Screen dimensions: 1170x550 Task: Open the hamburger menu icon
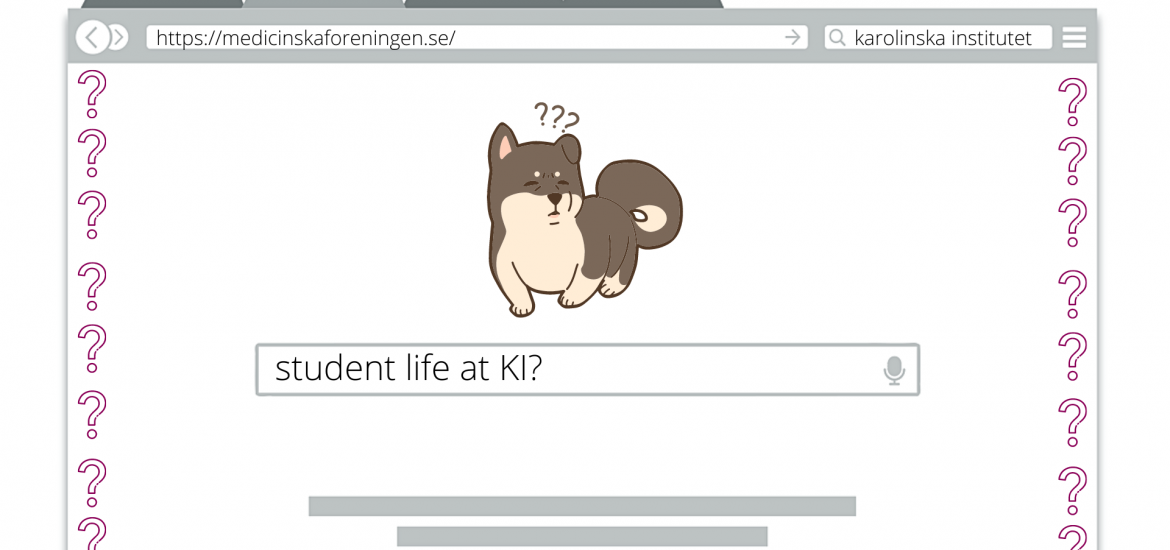point(1074,37)
